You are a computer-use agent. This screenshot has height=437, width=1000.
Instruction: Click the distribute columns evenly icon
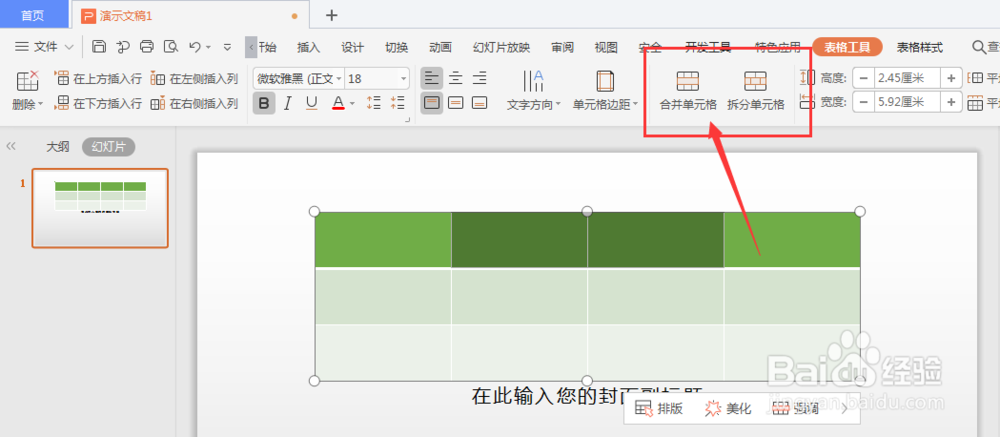pos(975,103)
